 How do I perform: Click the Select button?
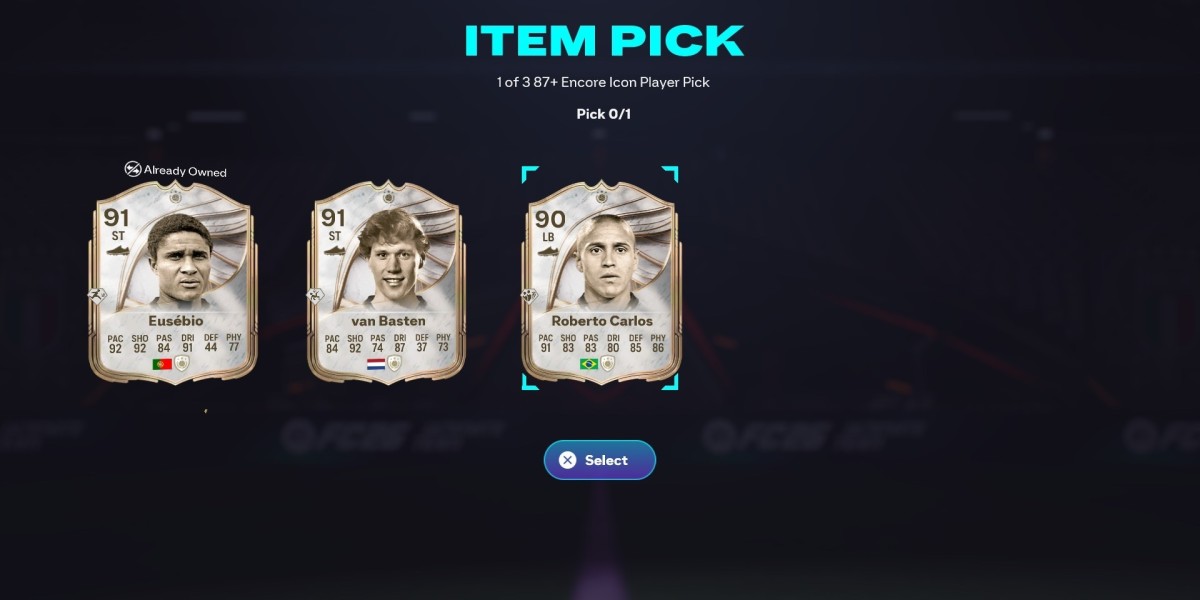point(600,460)
